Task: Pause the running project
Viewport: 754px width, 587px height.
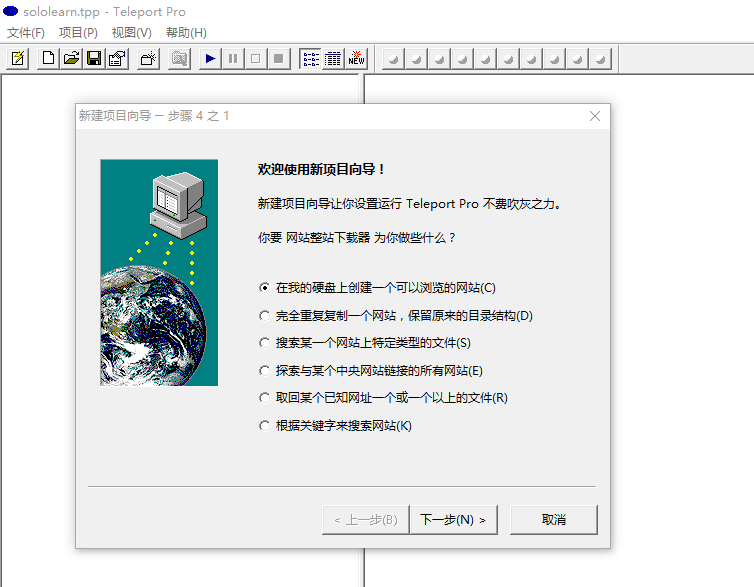Action: coord(233,59)
